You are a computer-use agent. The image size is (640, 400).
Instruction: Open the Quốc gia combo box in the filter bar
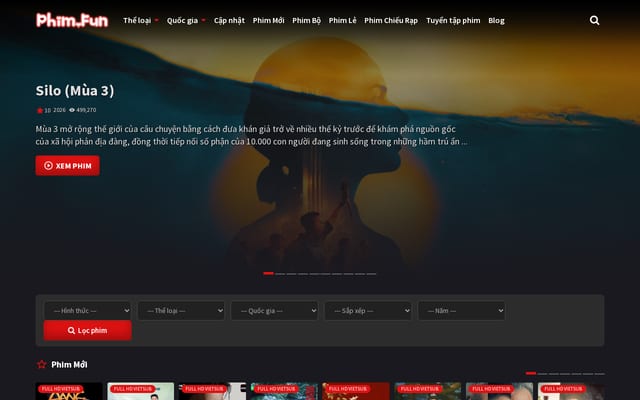274,311
